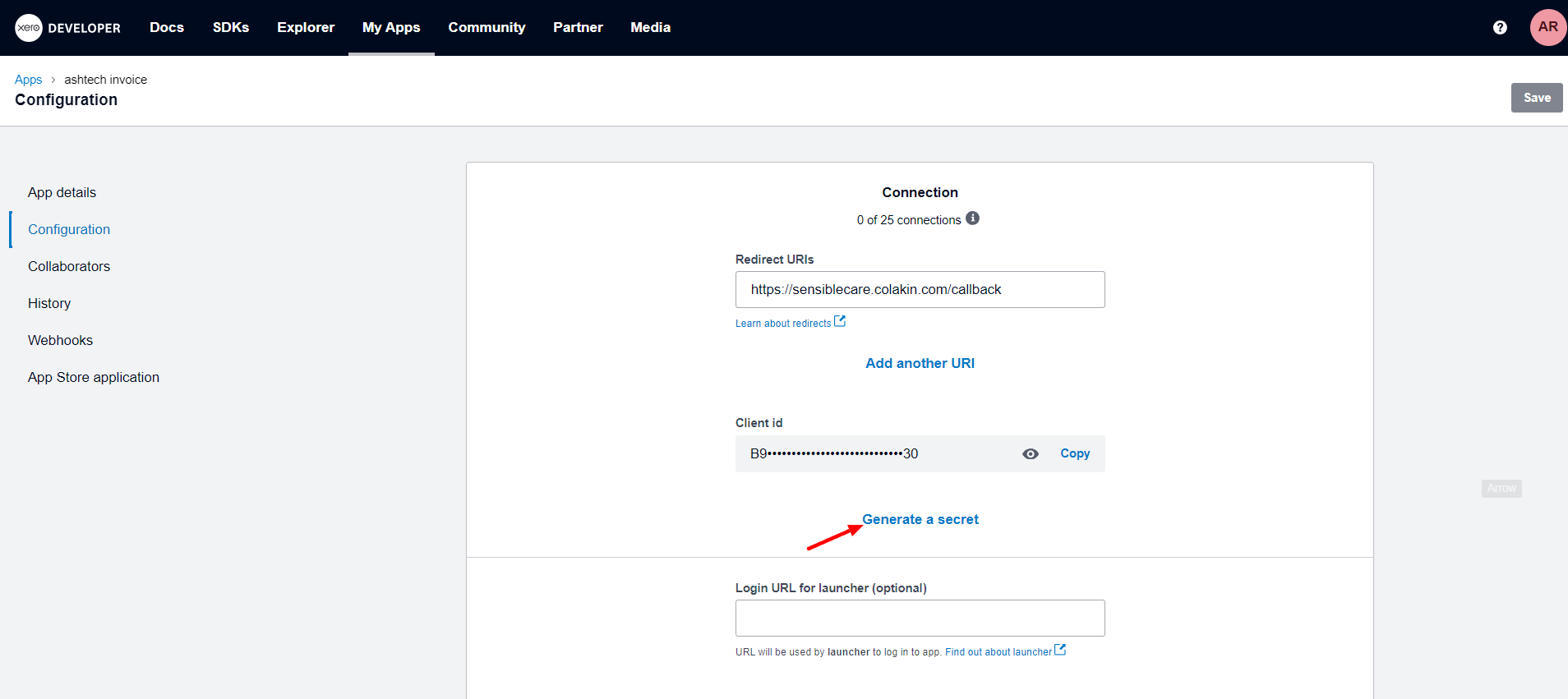Copy the Client id
The height and width of the screenshot is (699, 1568).
1074,453
